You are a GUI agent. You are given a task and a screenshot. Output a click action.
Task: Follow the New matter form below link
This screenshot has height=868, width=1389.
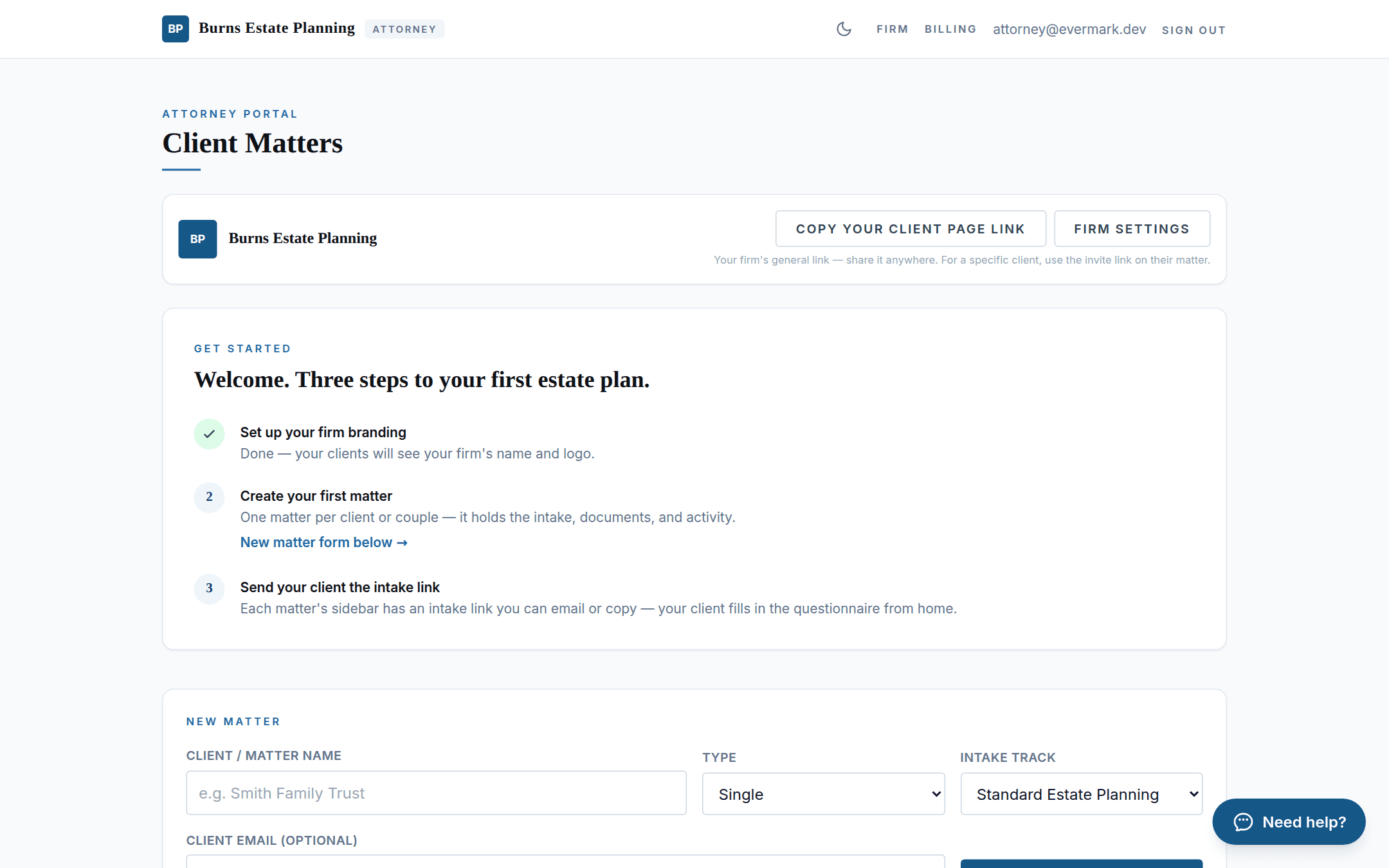[x=323, y=543]
